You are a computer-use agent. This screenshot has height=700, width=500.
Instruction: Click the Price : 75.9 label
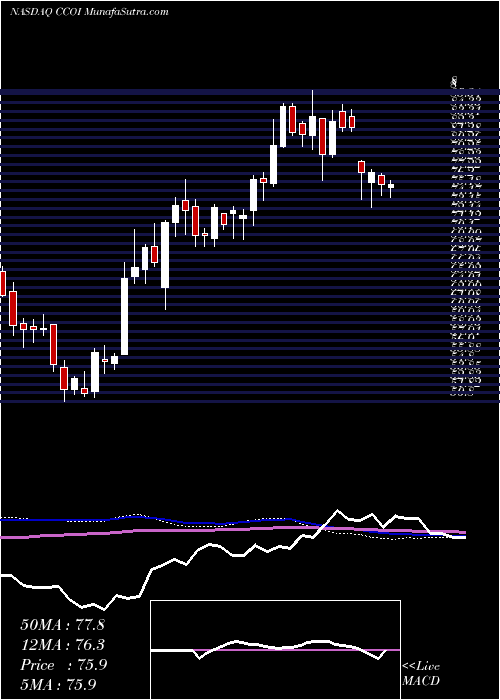click(x=63, y=665)
